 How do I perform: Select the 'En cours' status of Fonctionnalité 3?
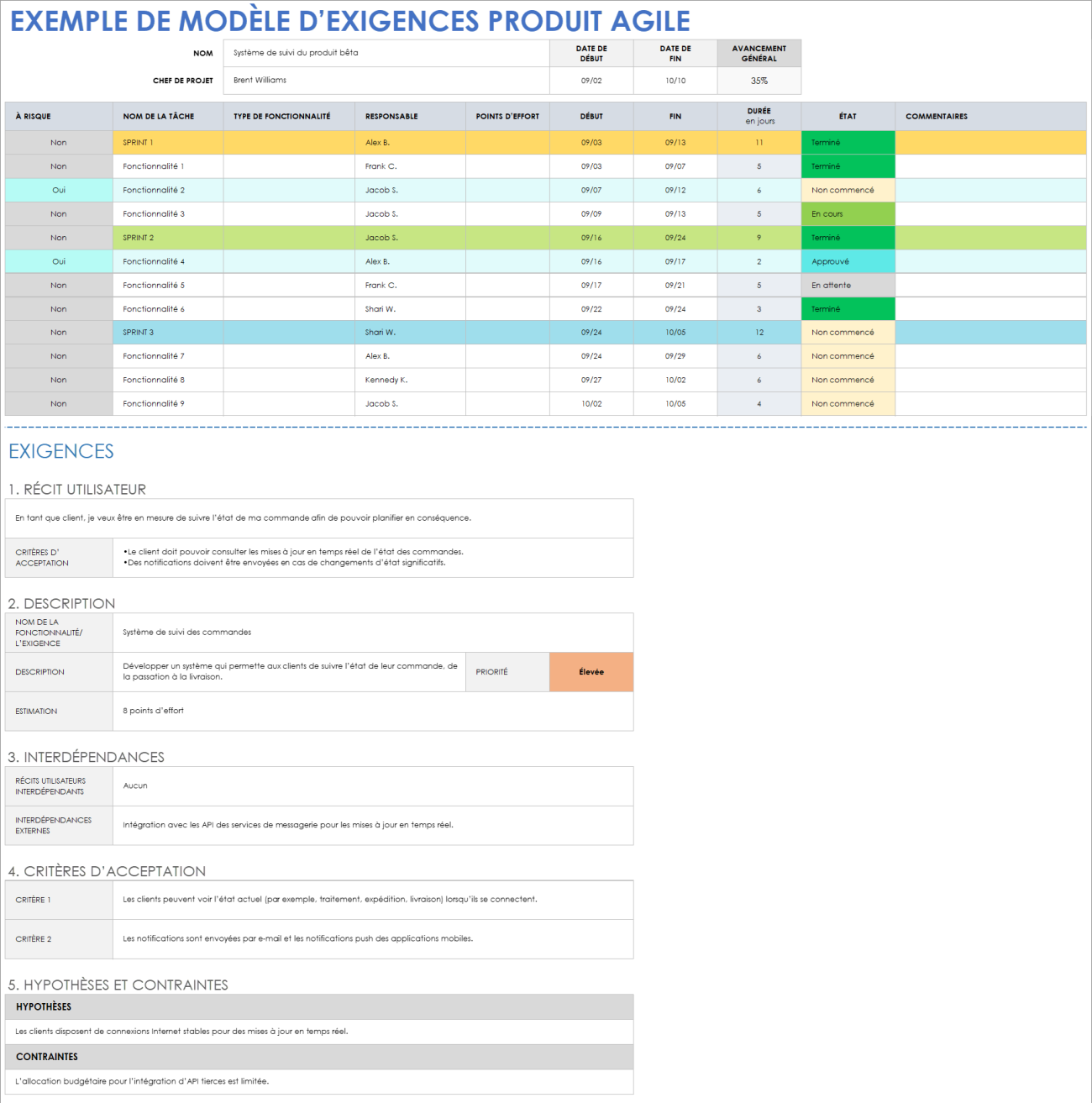click(847, 213)
